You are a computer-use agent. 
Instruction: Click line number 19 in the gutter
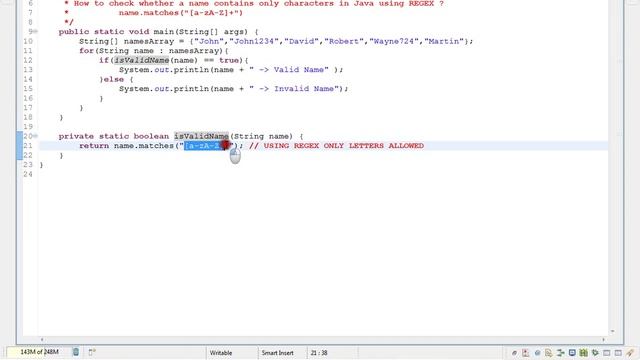tap(28, 127)
